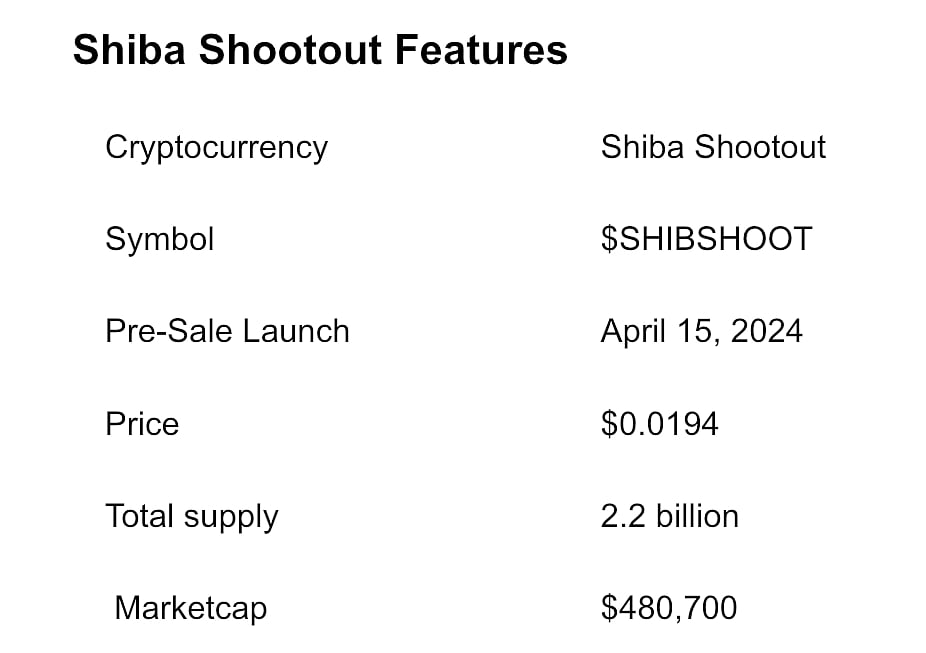926x653 pixels.
Task: Select the $480,700 marketcap value
Action: coord(669,608)
